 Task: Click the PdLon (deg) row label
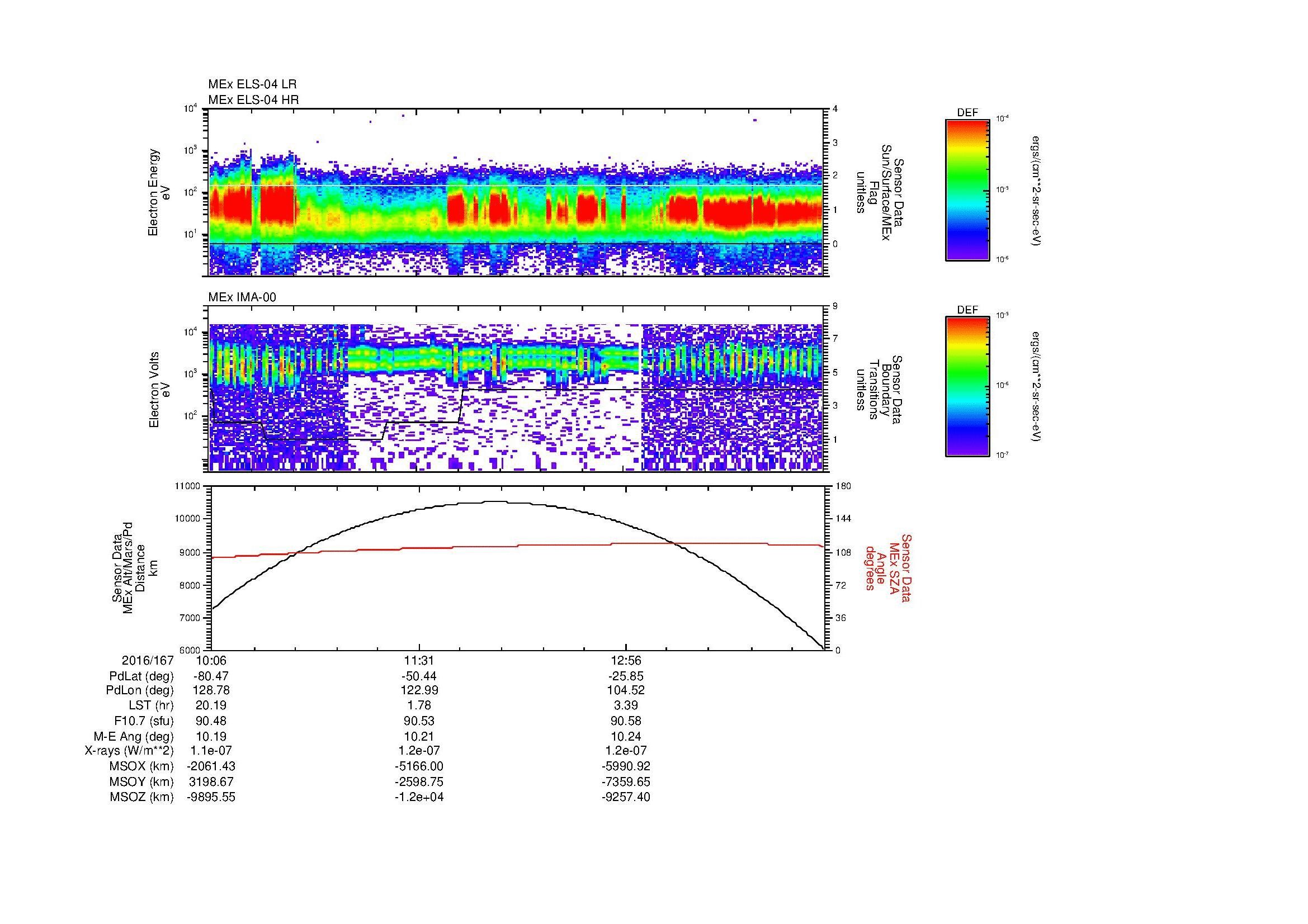click(140, 690)
